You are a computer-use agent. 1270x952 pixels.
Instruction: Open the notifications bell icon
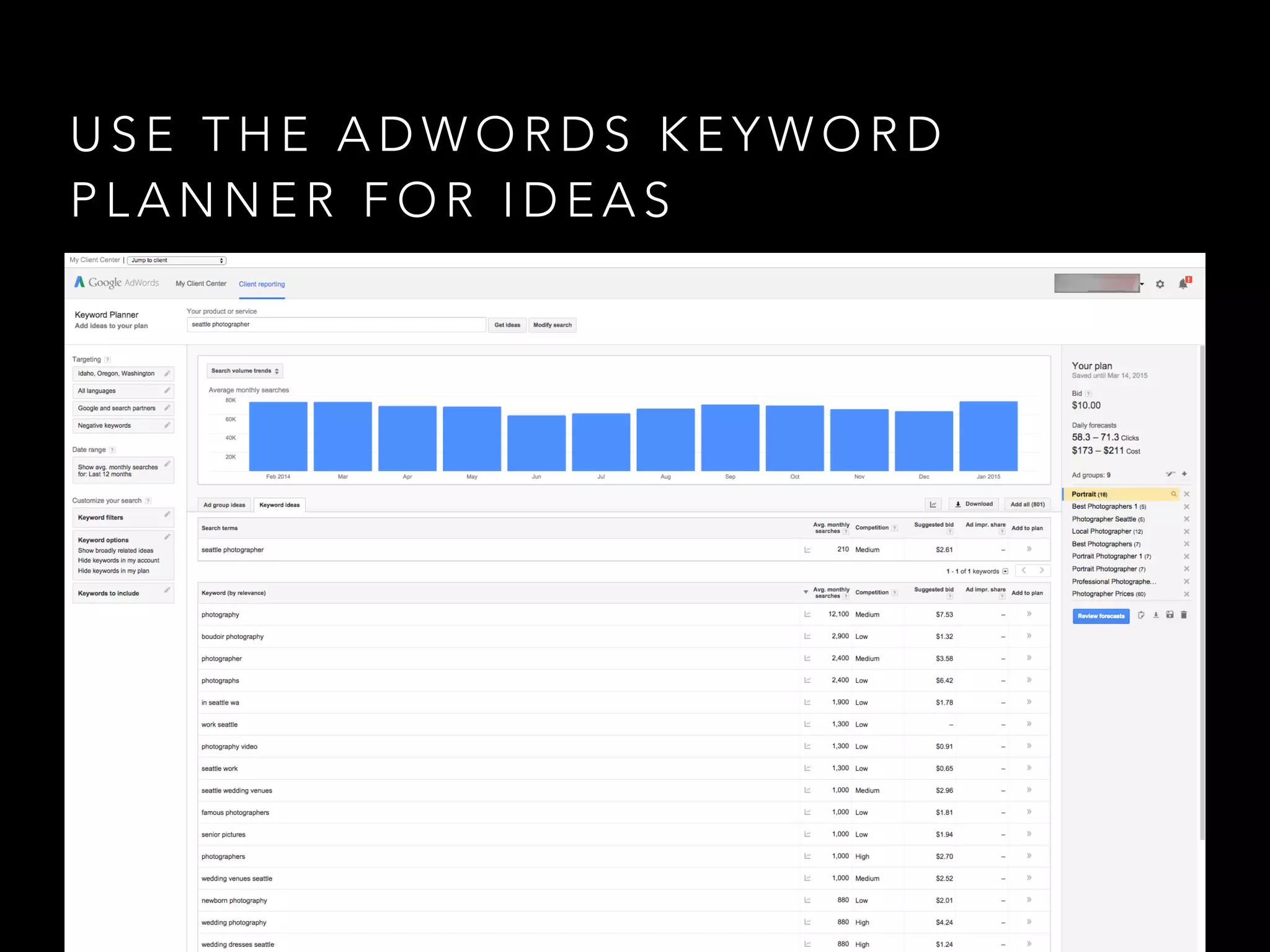[x=1183, y=284]
